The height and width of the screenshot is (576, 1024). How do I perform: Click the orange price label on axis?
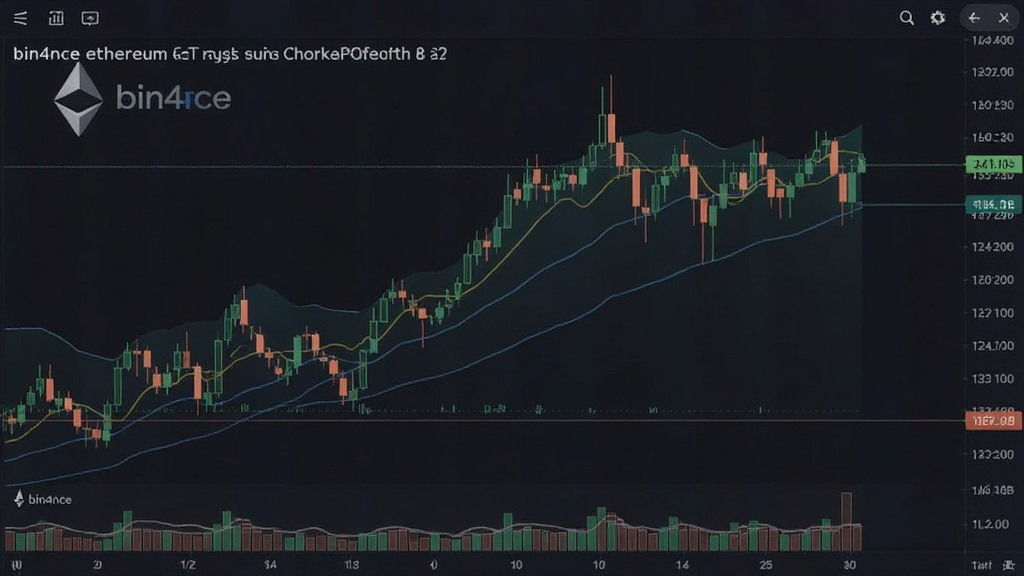(x=994, y=421)
